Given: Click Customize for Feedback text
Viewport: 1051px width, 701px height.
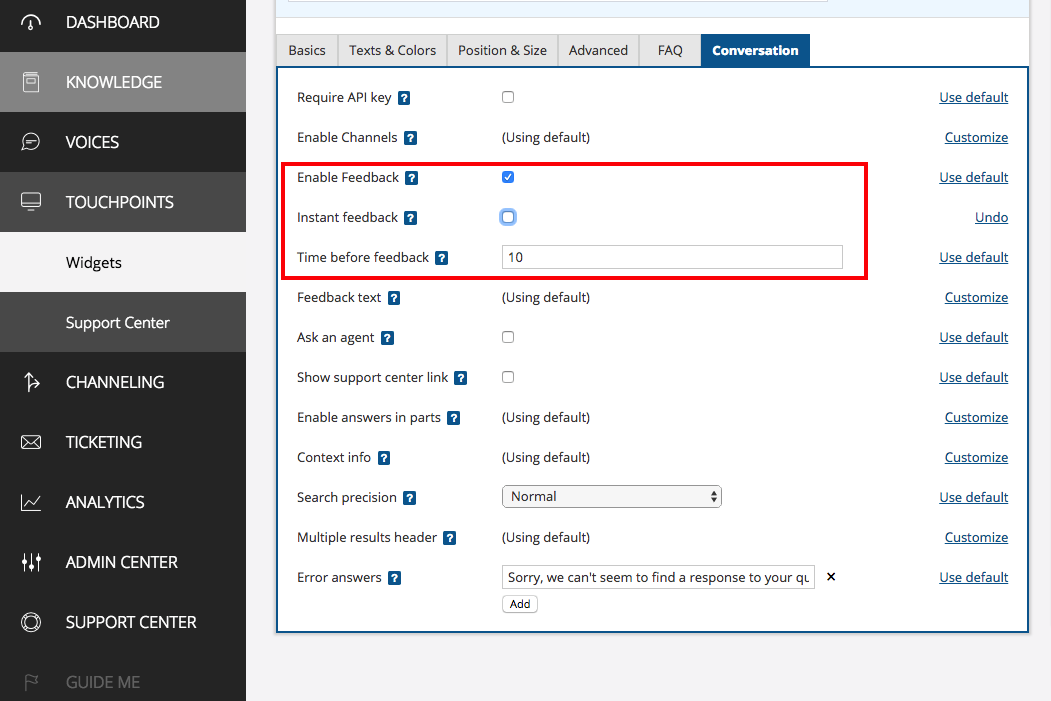Looking at the screenshot, I should [976, 297].
